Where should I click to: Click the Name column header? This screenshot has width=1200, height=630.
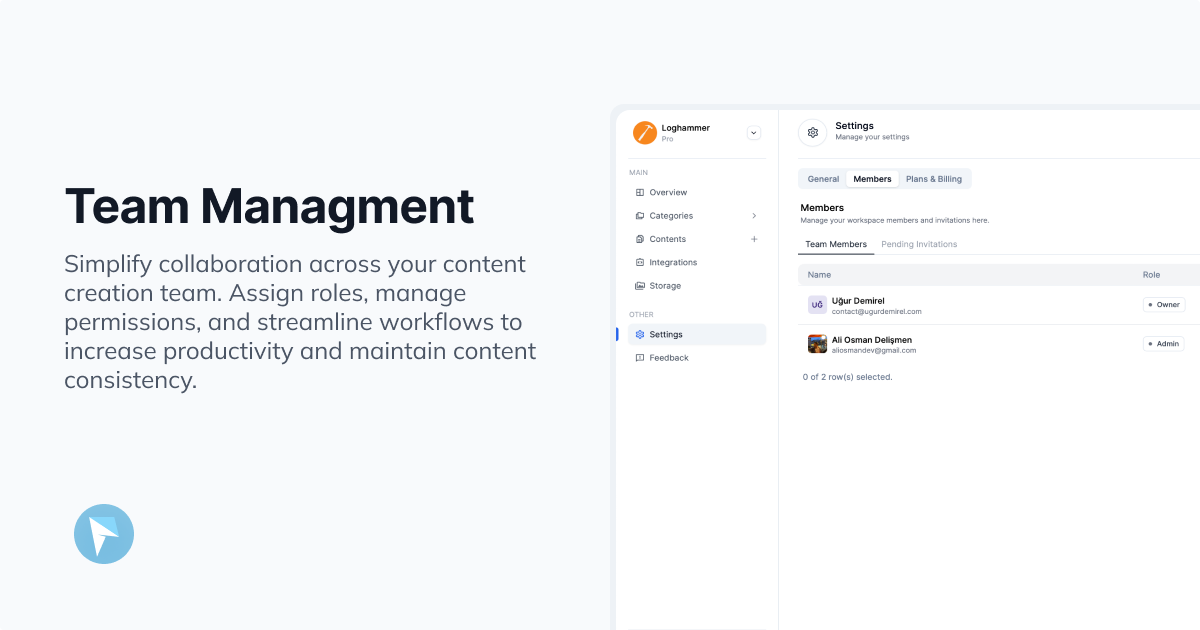click(819, 274)
